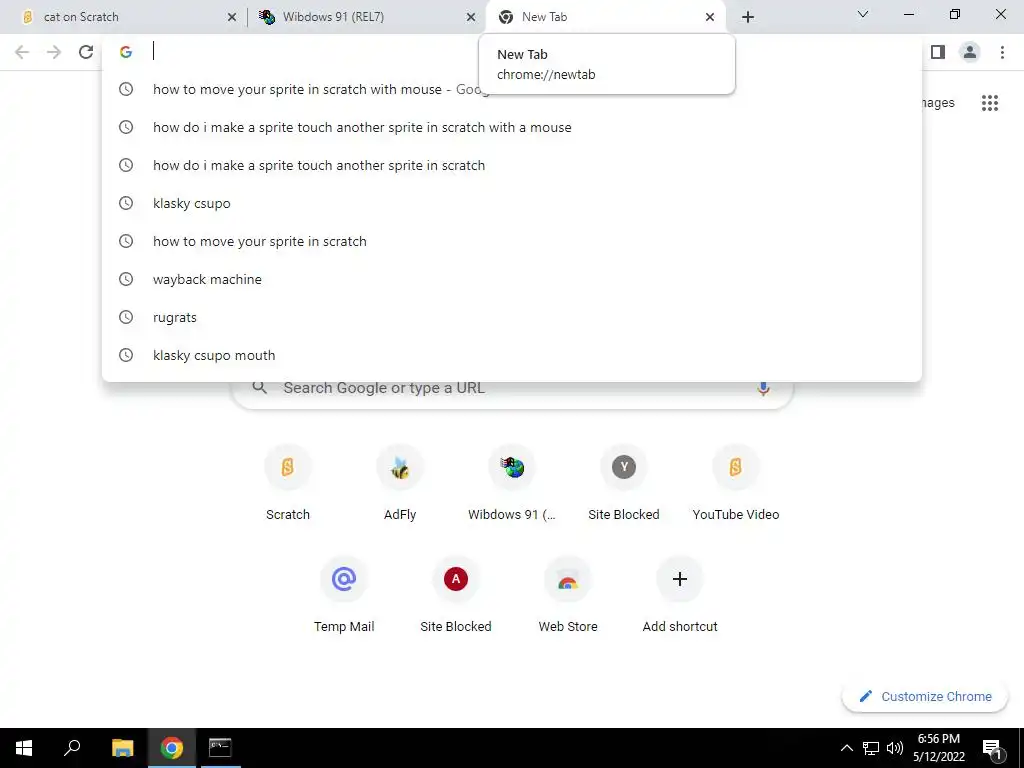
Task: Open the Scratch shortcut tile
Action: (x=287, y=484)
